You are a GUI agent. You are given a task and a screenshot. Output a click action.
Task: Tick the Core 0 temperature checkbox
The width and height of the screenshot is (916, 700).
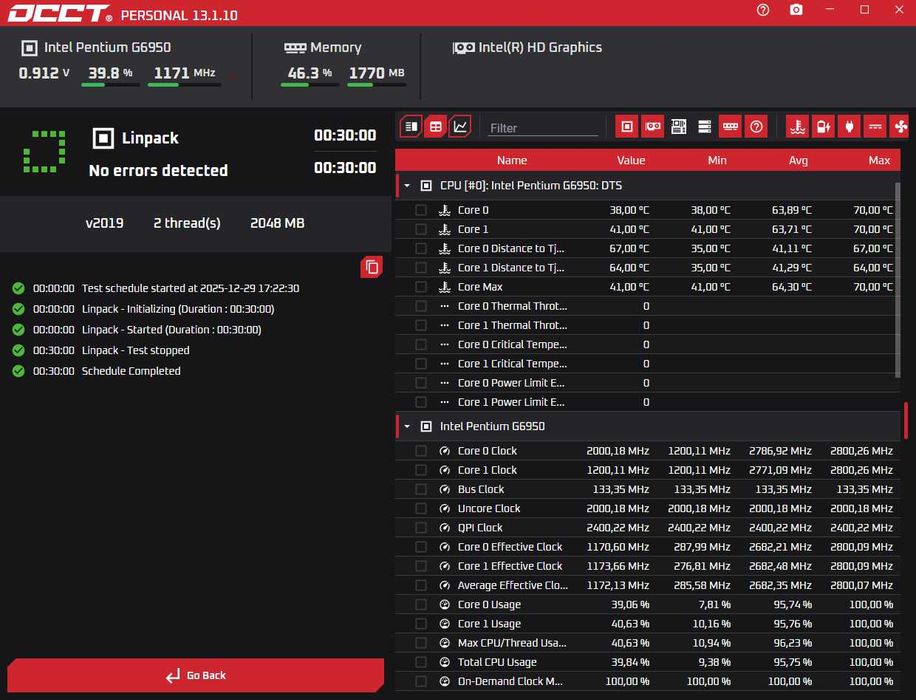pos(421,210)
